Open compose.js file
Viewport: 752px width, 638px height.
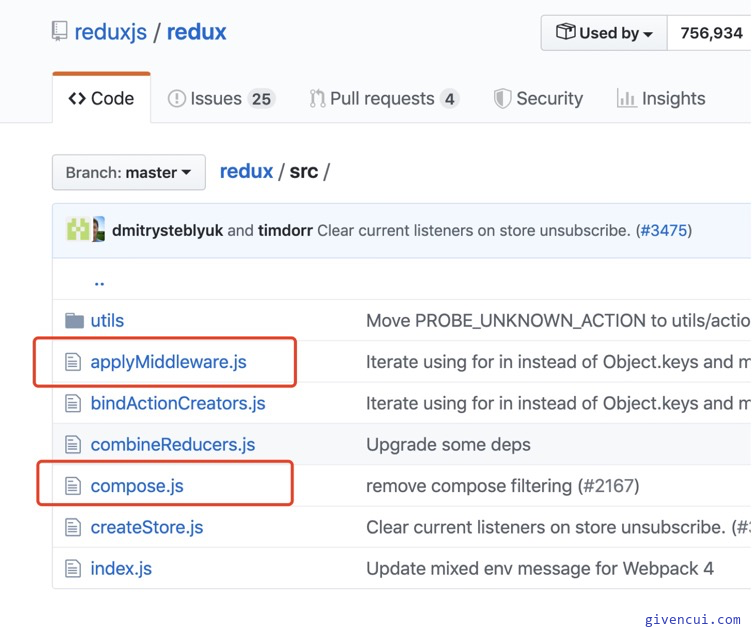(x=137, y=486)
